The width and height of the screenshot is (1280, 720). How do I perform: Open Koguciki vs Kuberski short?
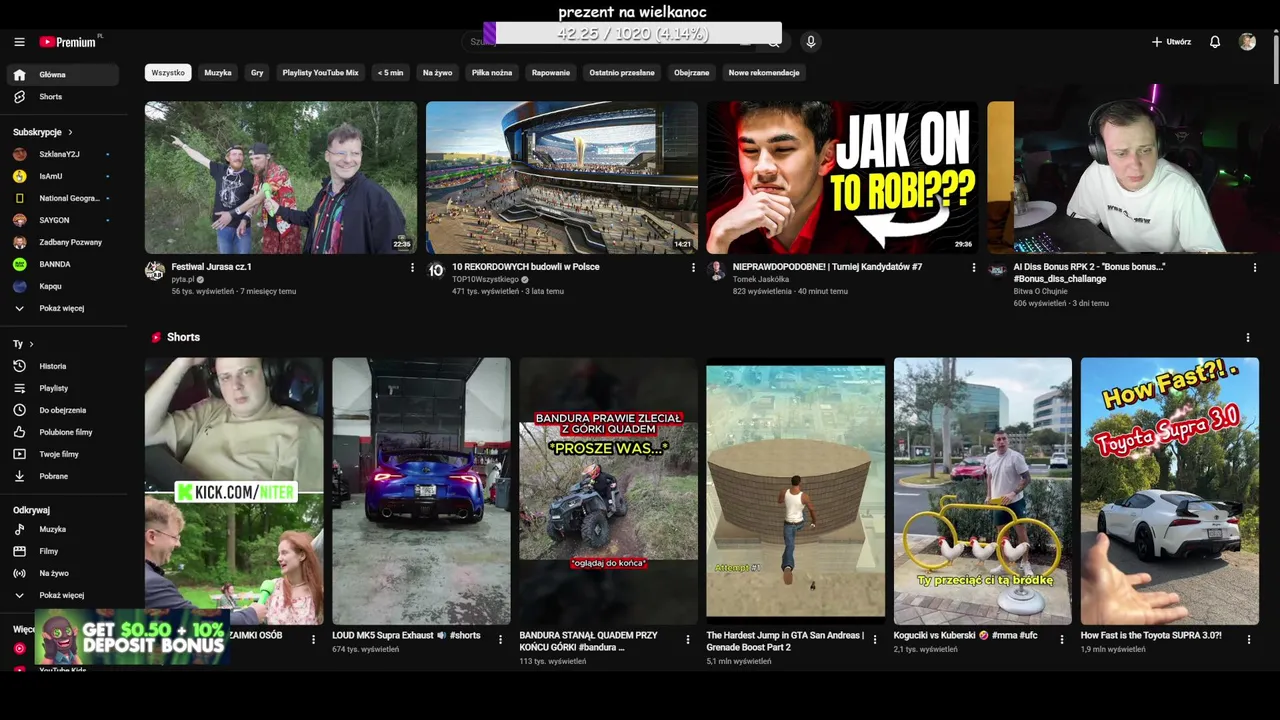(x=983, y=491)
